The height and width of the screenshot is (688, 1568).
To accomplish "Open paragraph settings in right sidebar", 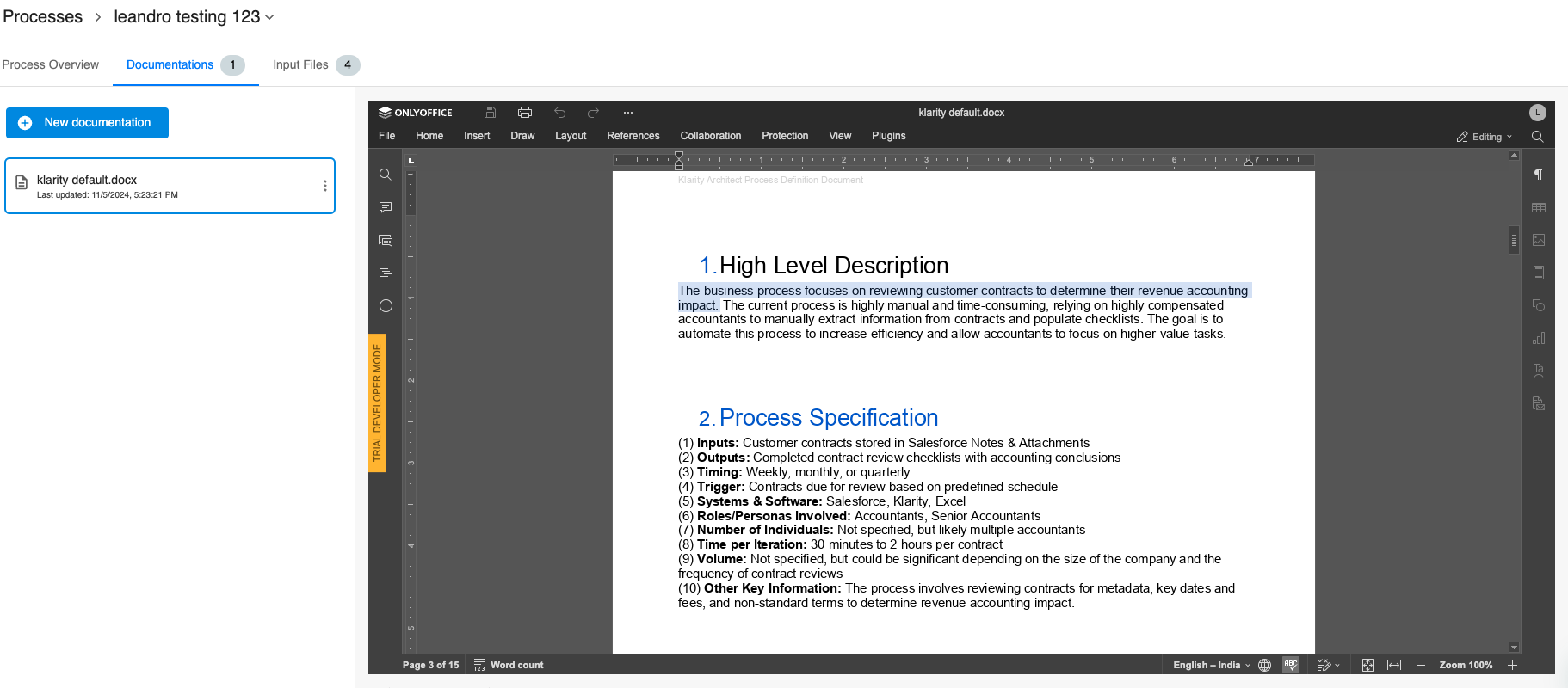I will pyautogui.click(x=1538, y=175).
